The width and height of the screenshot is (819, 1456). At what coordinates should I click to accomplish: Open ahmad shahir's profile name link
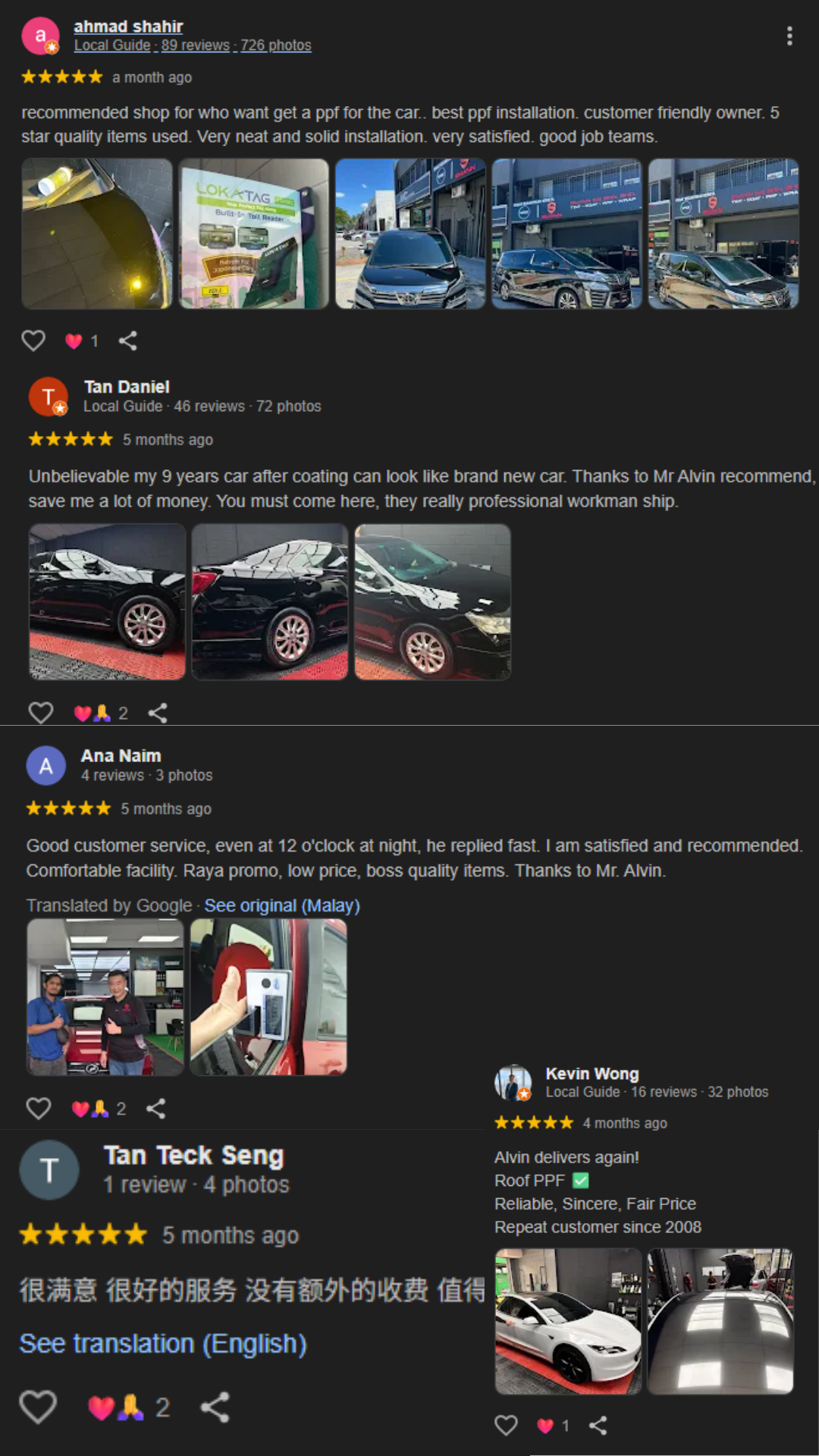click(x=128, y=27)
